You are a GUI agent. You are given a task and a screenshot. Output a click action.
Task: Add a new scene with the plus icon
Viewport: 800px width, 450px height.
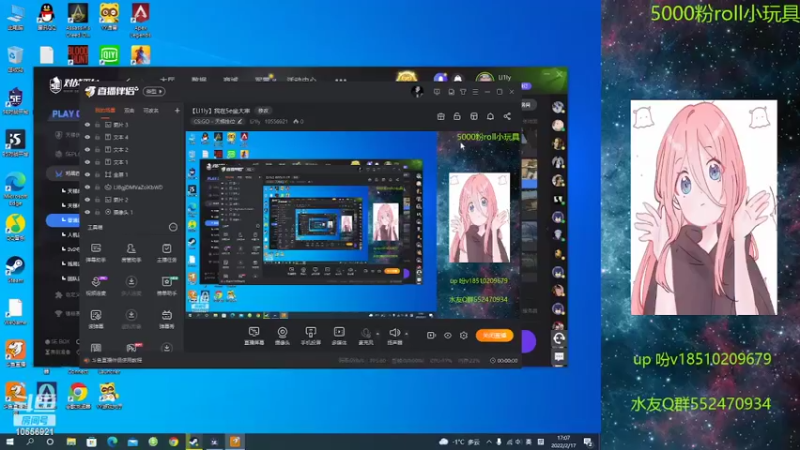[177, 110]
